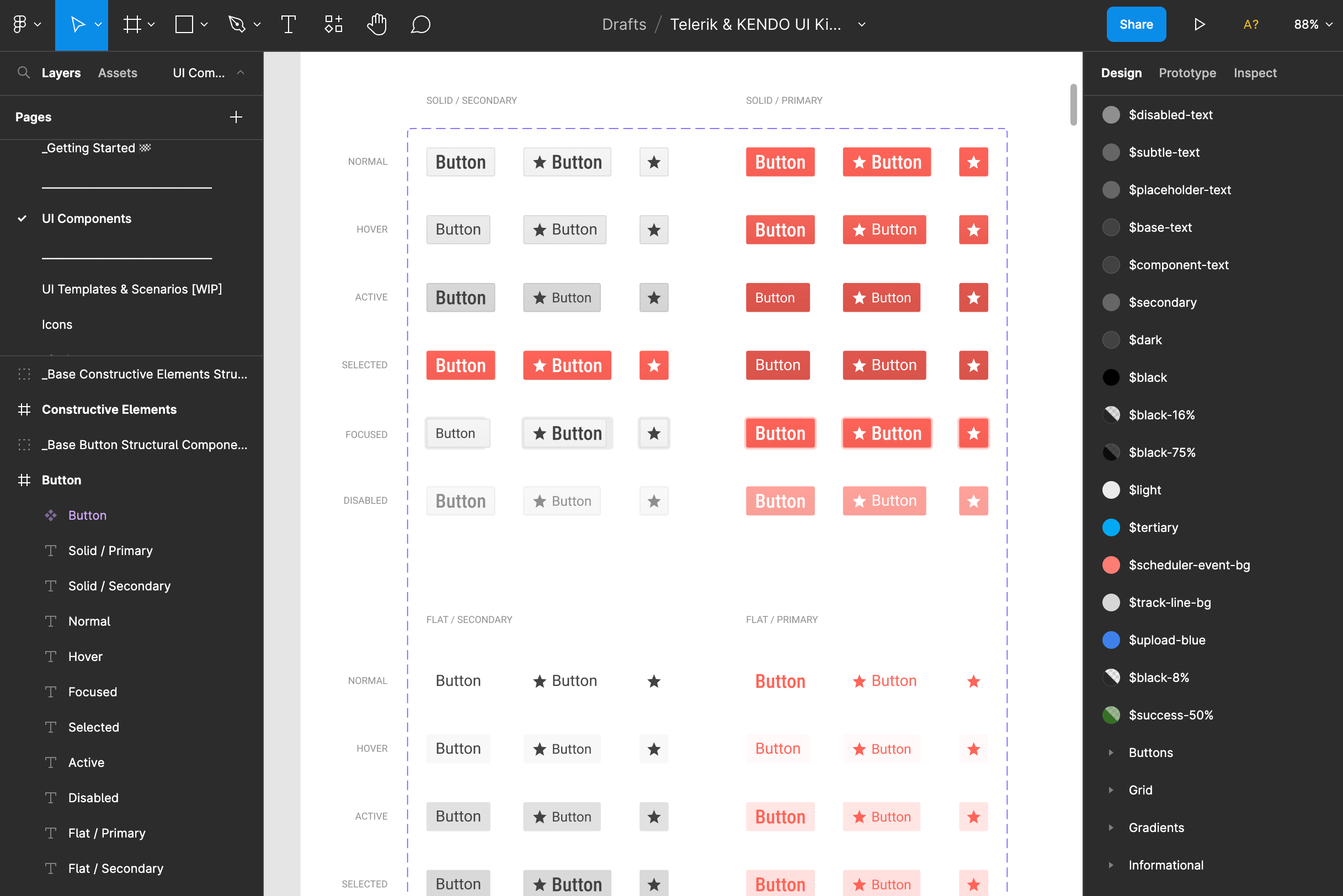1343x896 pixels.
Task: Click the $black-16% color swatch
Action: click(x=1111, y=415)
